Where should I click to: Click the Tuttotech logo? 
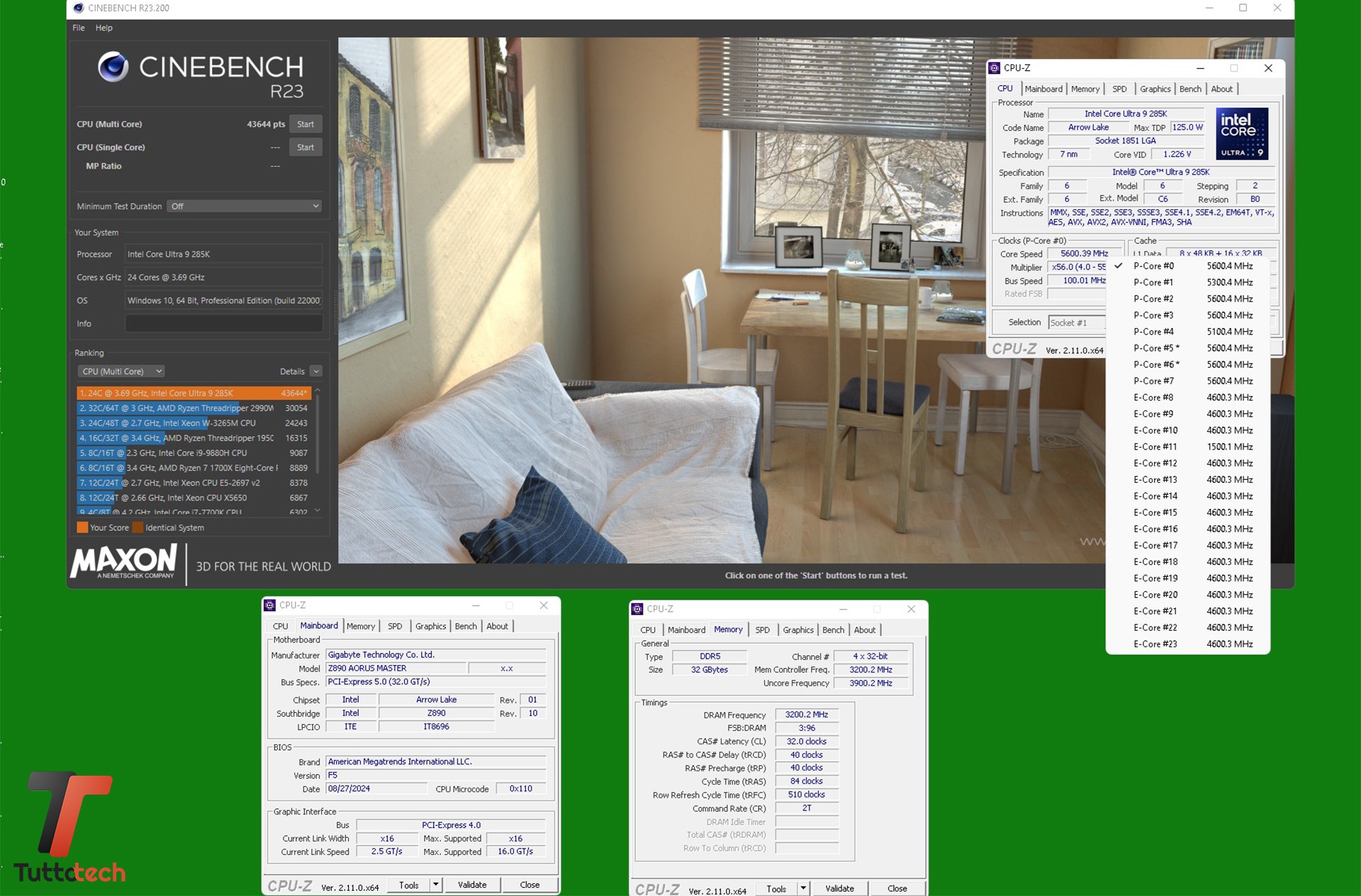click(x=69, y=827)
